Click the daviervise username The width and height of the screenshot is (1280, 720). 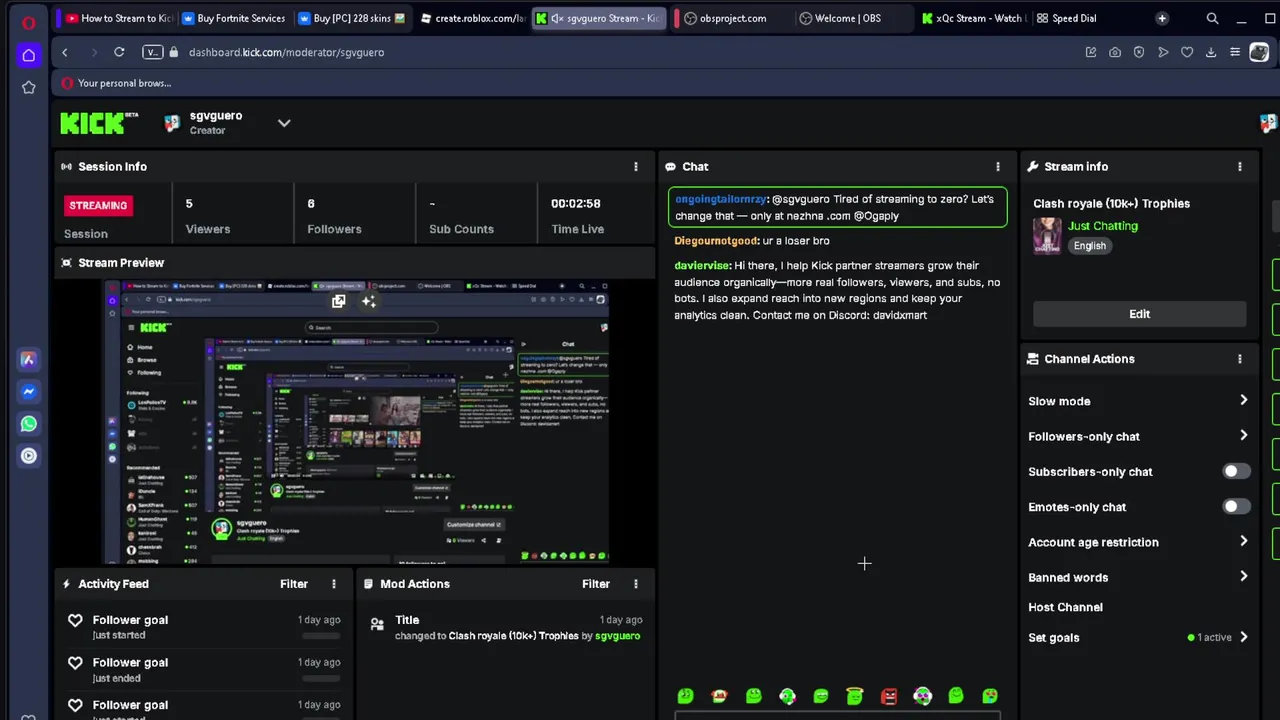[701, 266]
